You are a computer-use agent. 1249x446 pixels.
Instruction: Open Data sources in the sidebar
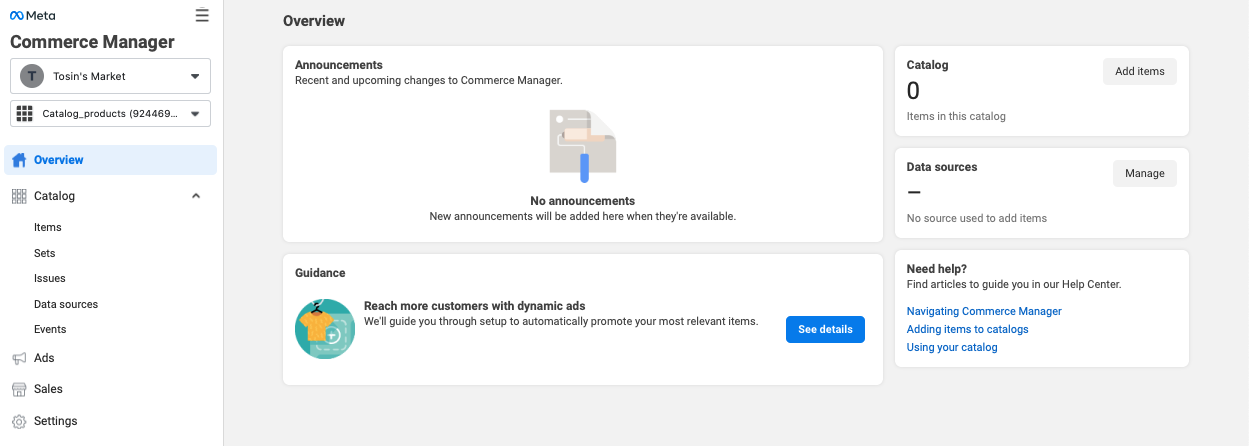click(66, 304)
